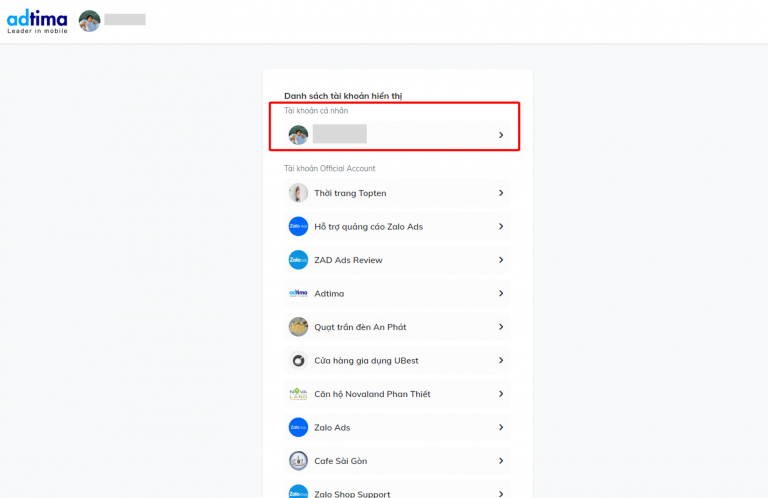Expand the Thời trang Topten row chevron
The width and height of the screenshot is (768, 498).
[x=501, y=193]
